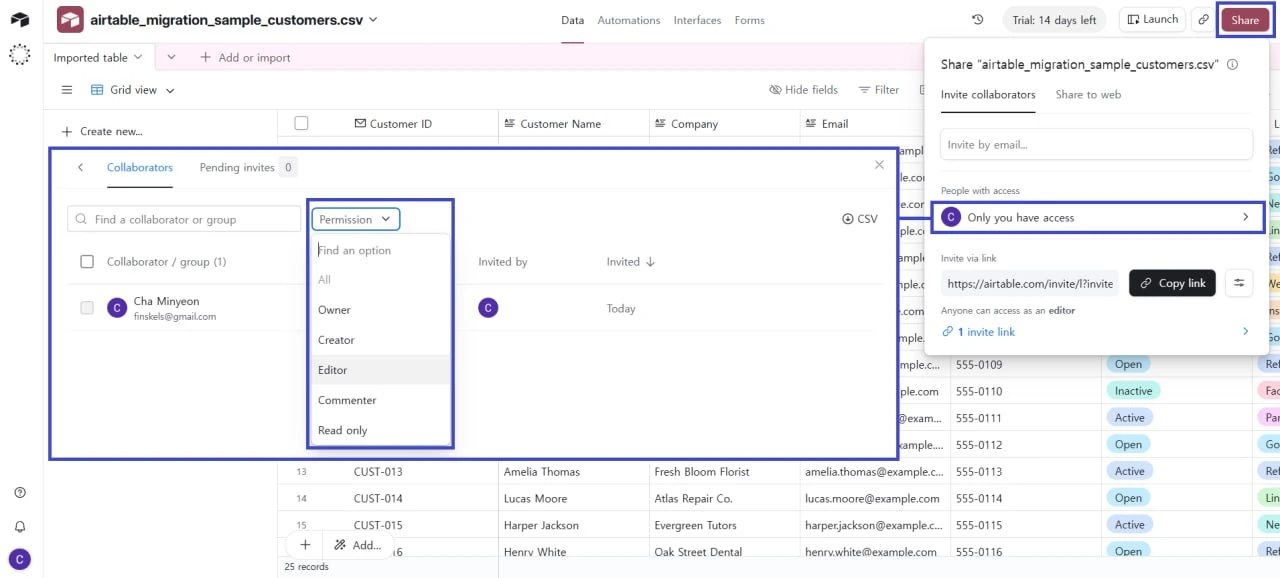This screenshot has height=578, width=1280.
Task: Click the Filter button
Action: [878, 90]
